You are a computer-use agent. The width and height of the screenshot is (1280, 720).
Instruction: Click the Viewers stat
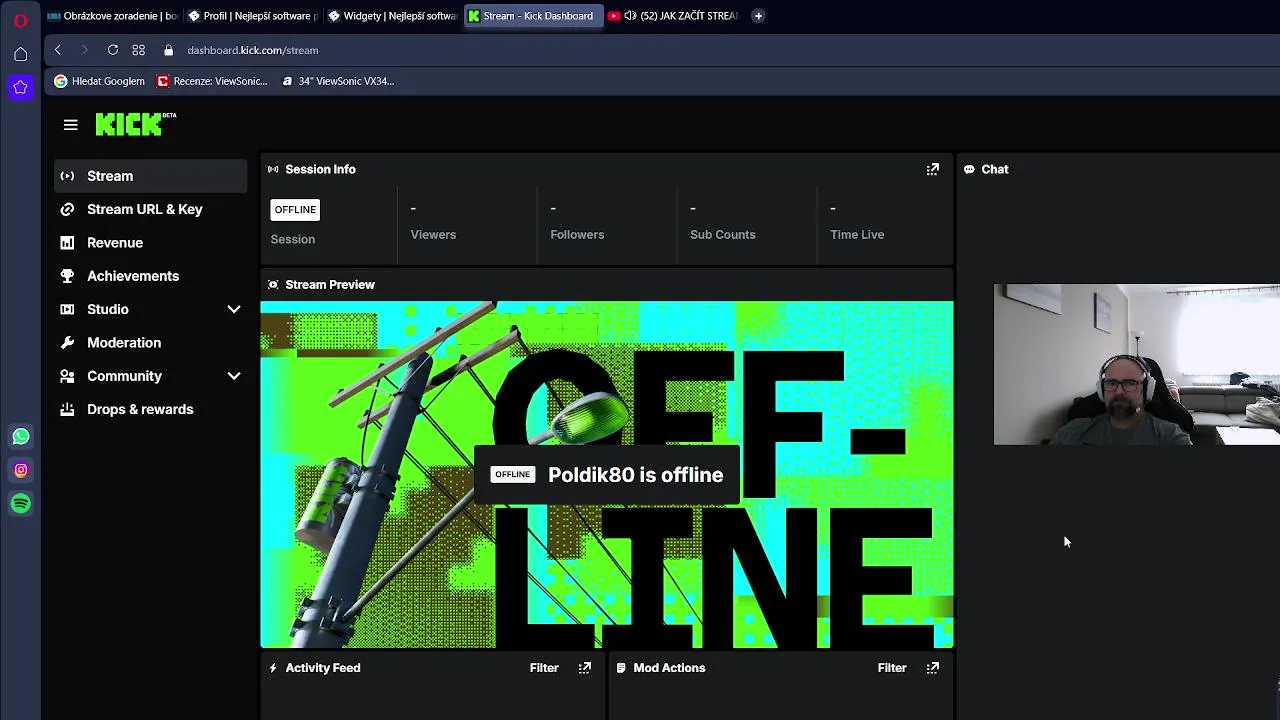433,222
